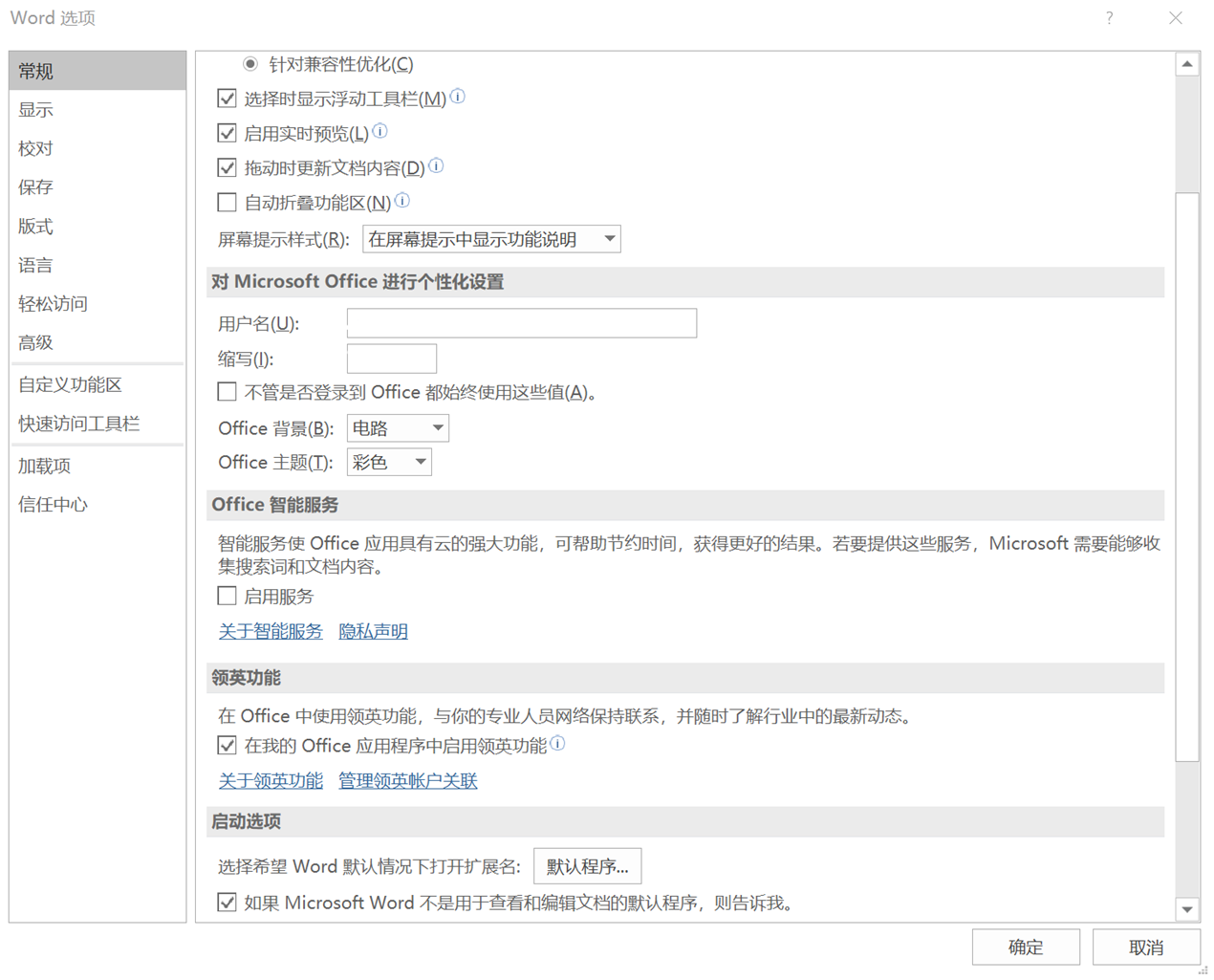Enable 启用服务 under Office 智能服务
This screenshot has width=1214, height=980.
tap(227, 596)
